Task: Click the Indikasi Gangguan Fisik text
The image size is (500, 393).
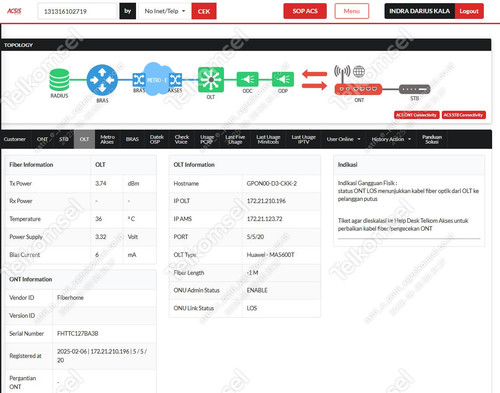Action: (x=367, y=183)
